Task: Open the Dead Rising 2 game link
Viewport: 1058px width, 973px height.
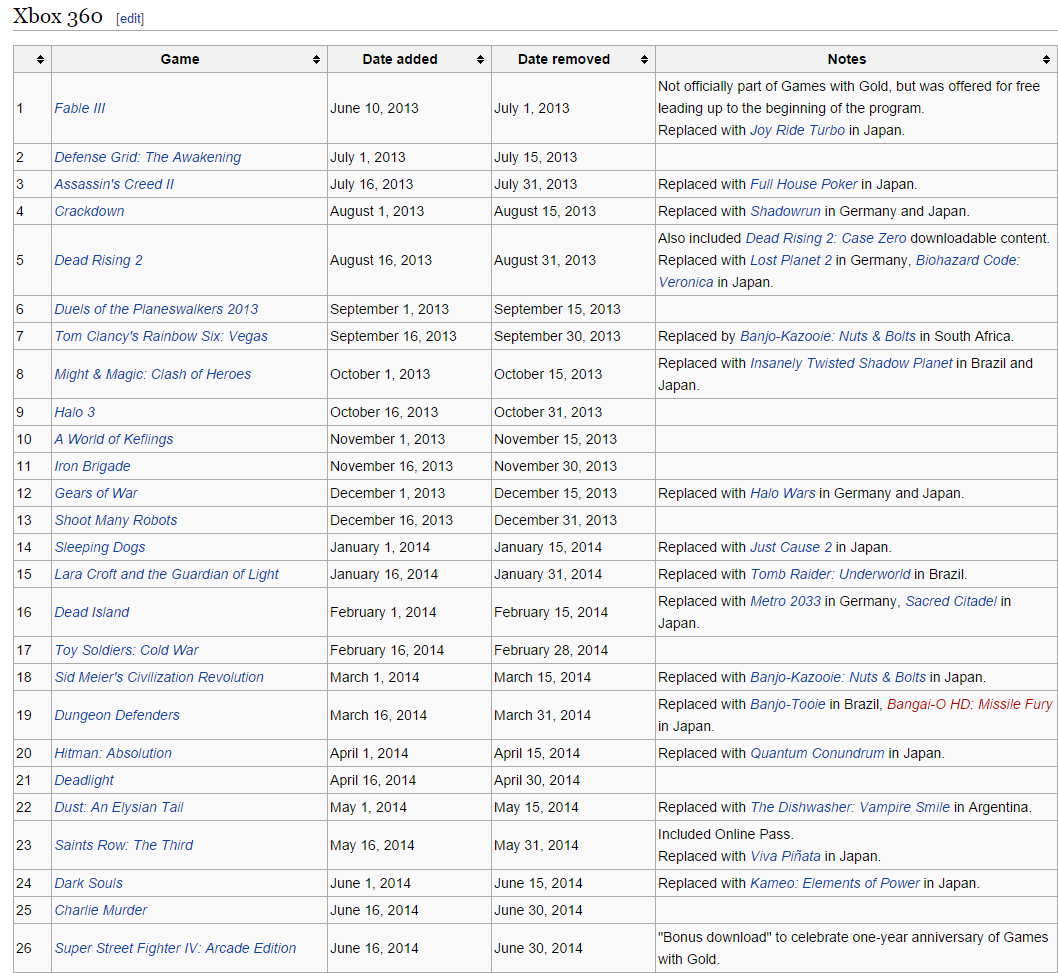Action: coord(99,260)
